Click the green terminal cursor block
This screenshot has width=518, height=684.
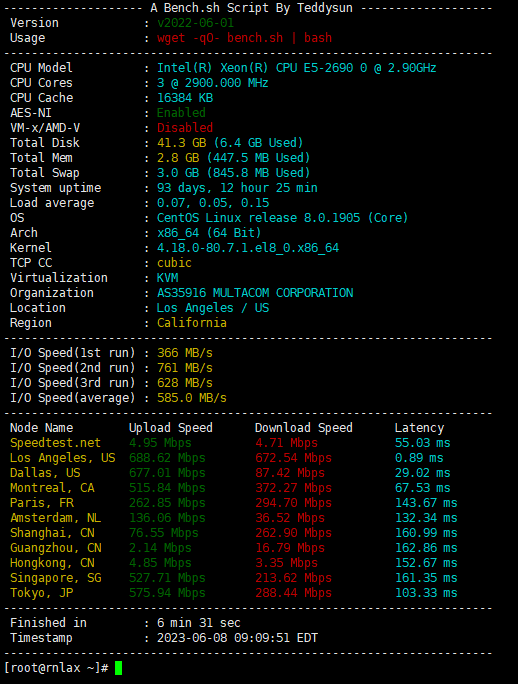[x=118, y=668]
